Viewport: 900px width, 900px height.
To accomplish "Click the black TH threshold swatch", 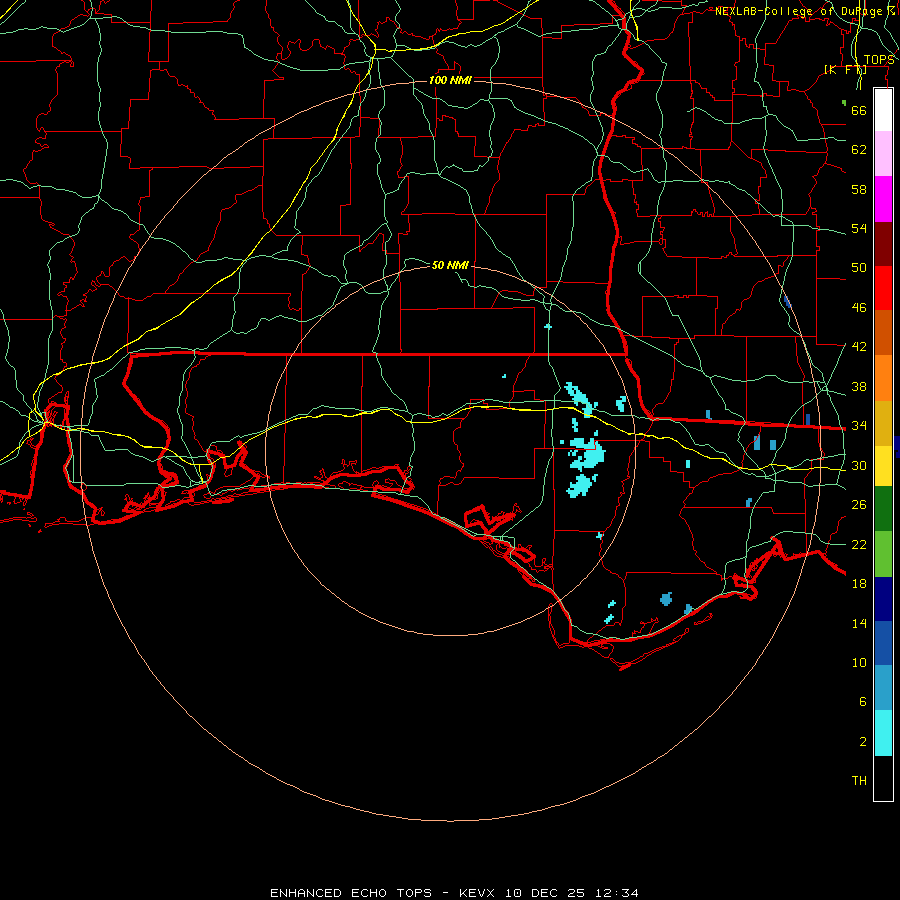I will 883,778.
